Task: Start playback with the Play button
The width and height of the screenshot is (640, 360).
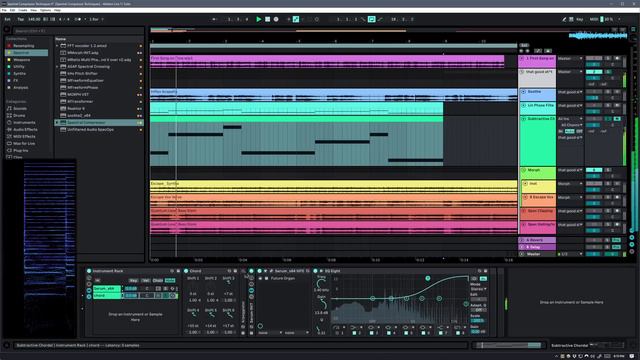Action: 258,19
